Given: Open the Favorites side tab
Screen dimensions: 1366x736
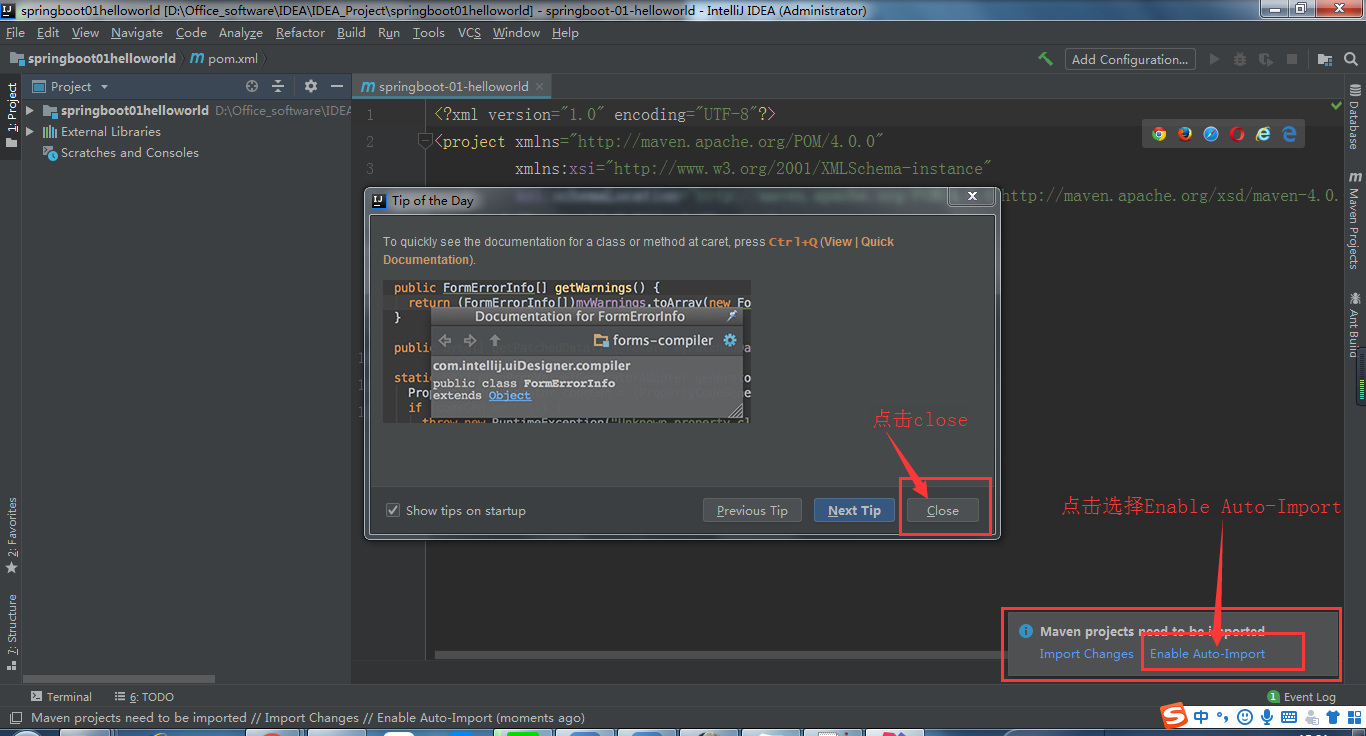Looking at the screenshot, I should (x=12, y=536).
